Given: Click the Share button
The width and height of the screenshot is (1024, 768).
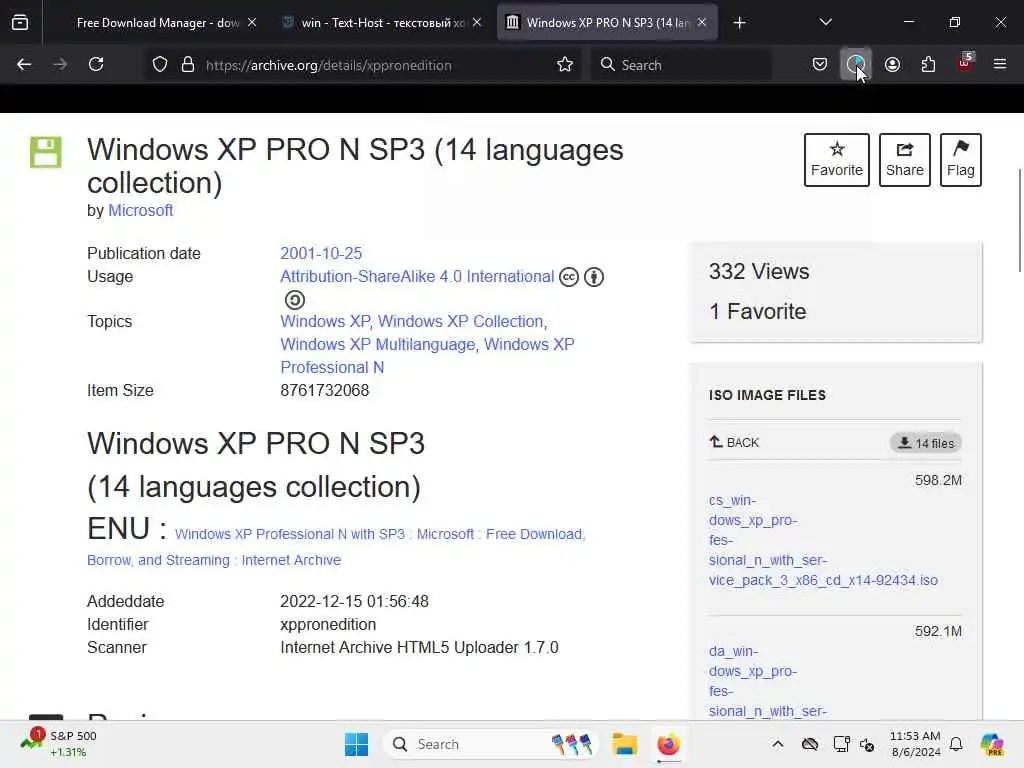Looking at the screenshot, I should pyautogui.click(x=904, y=160).
